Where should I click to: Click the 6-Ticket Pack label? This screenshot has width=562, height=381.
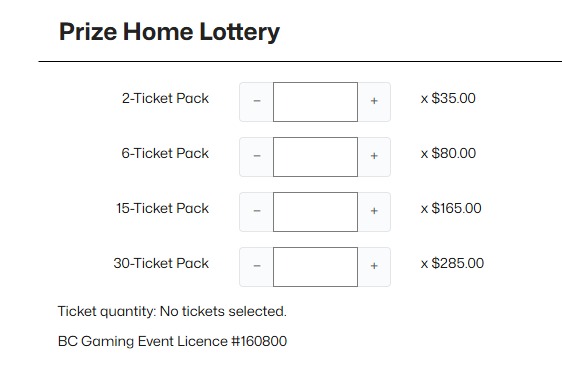[165, 153]
